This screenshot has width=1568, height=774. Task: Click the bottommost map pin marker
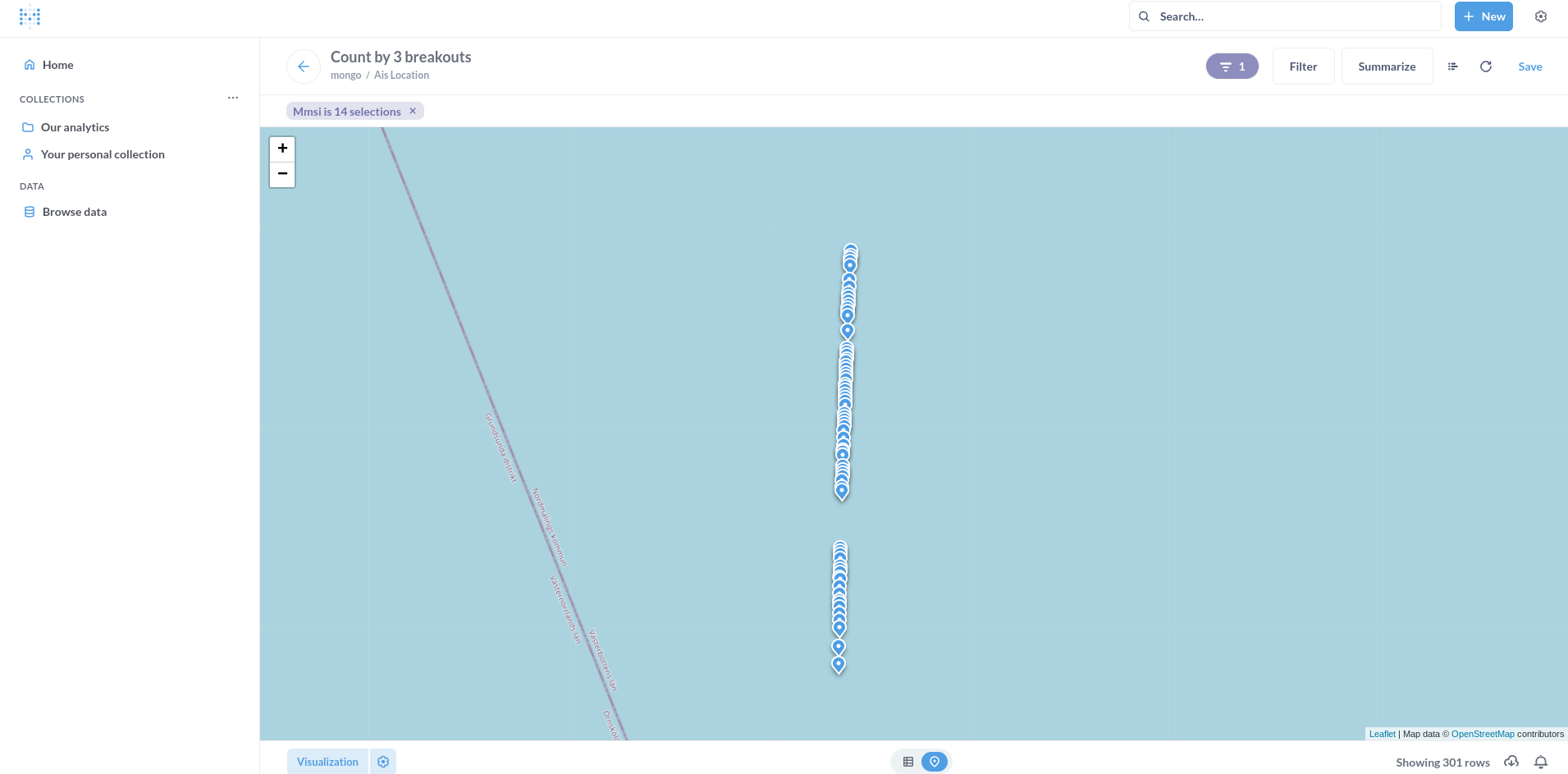click(839, 665)
